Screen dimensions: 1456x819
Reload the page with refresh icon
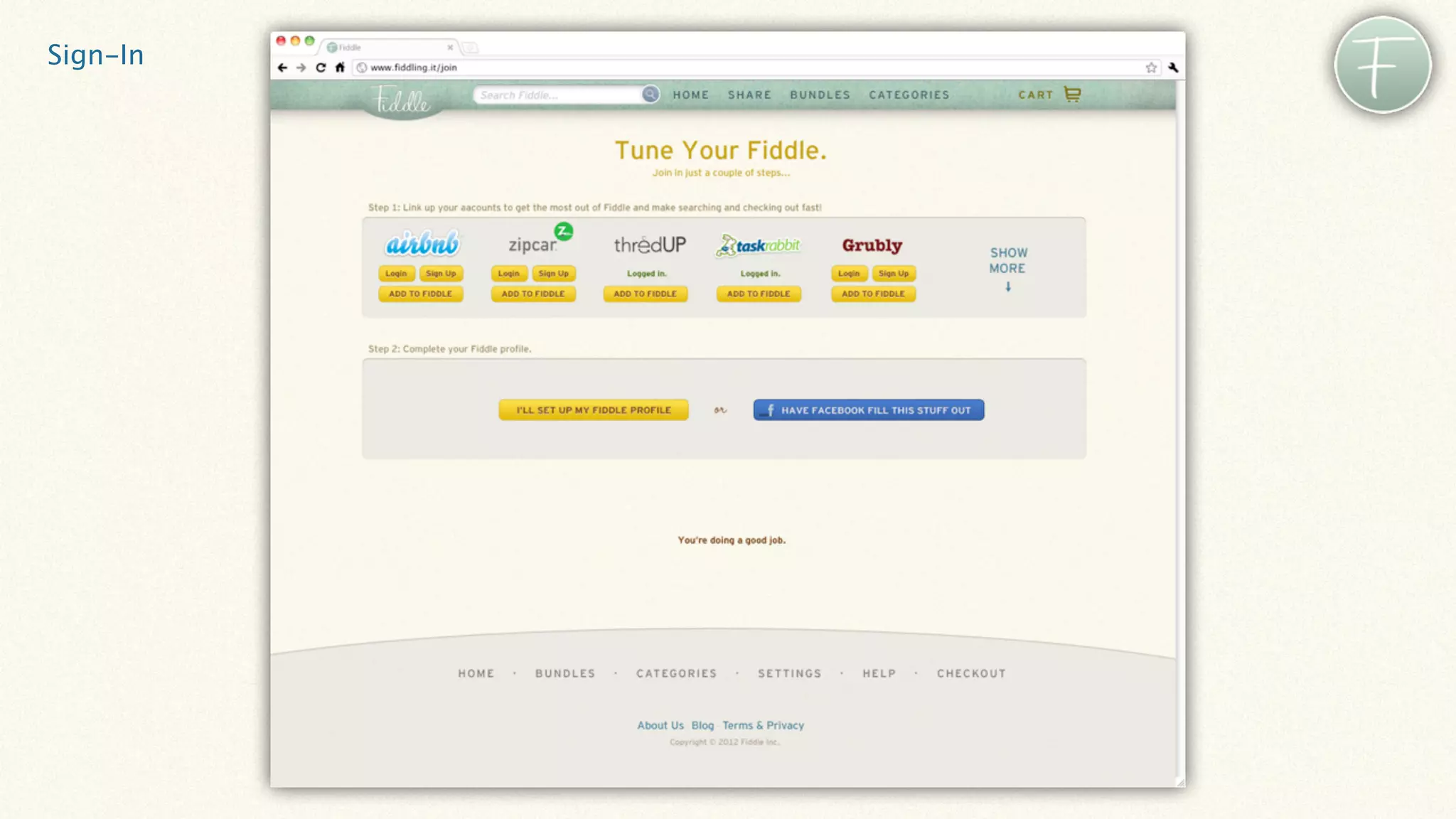pyautogui.click(x=321, y=68)
